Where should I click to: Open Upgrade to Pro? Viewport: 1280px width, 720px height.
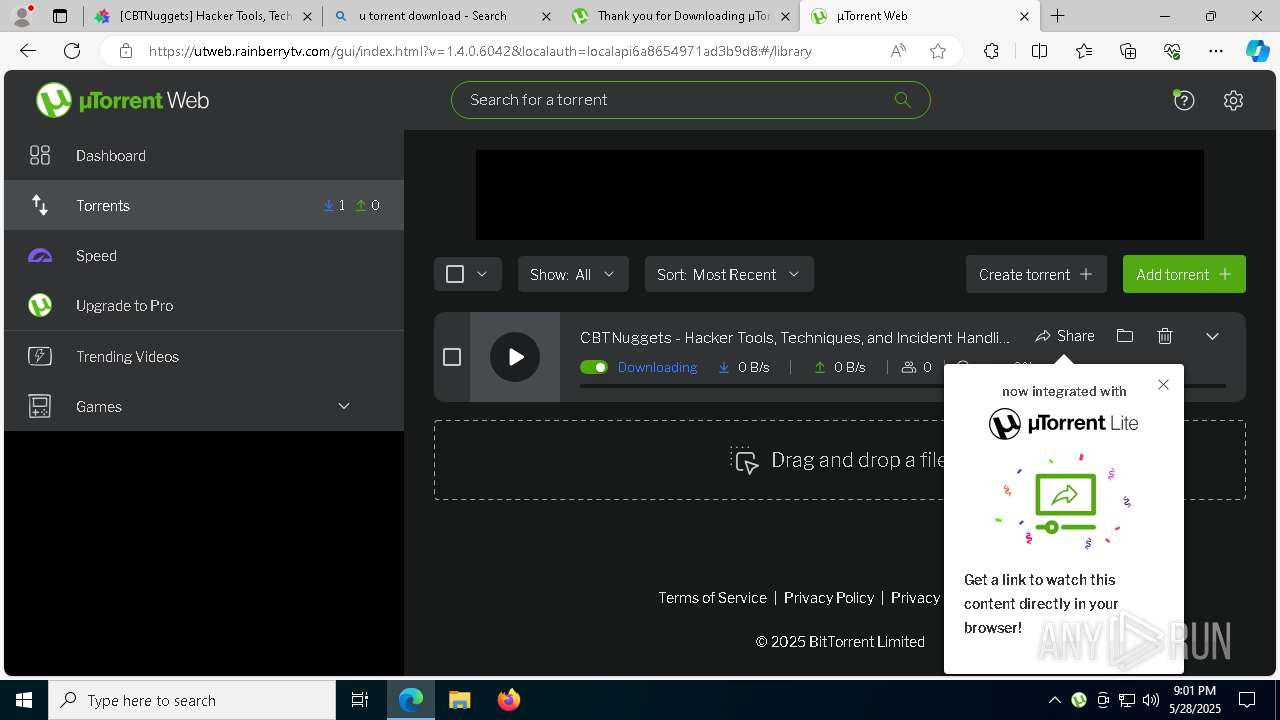pyautogui.click(x=204, y=305)
